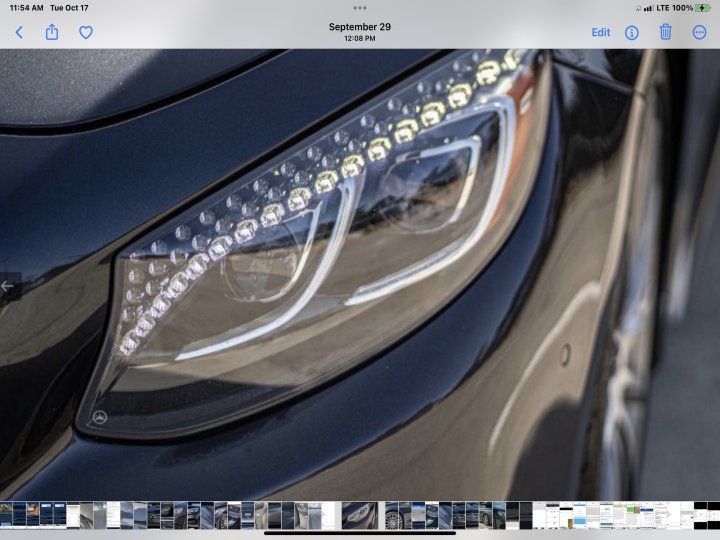Open the More options ellipsis menu
This screenshot has height=540, width=720.
(699, 33)
